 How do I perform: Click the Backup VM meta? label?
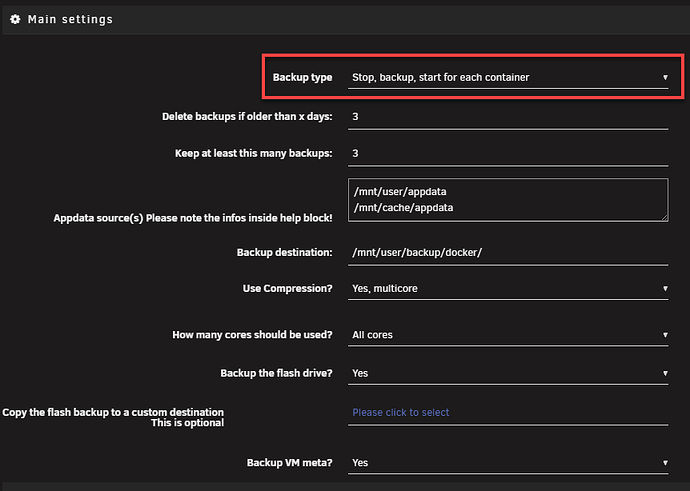(289, 463)
